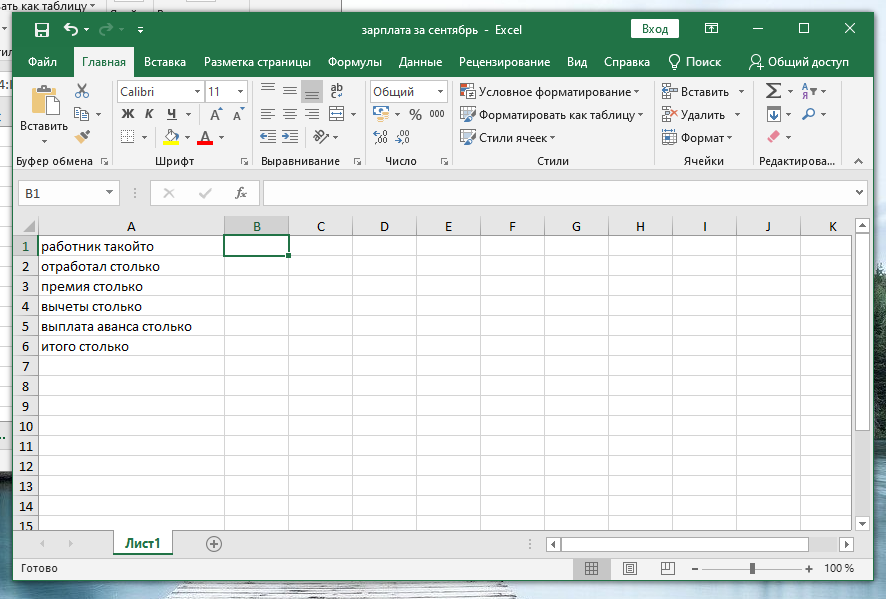Toggle underline Ч formatting
The width and height of the screenshot is (886, 599).
pyautogui.click(x=172, y=114)
